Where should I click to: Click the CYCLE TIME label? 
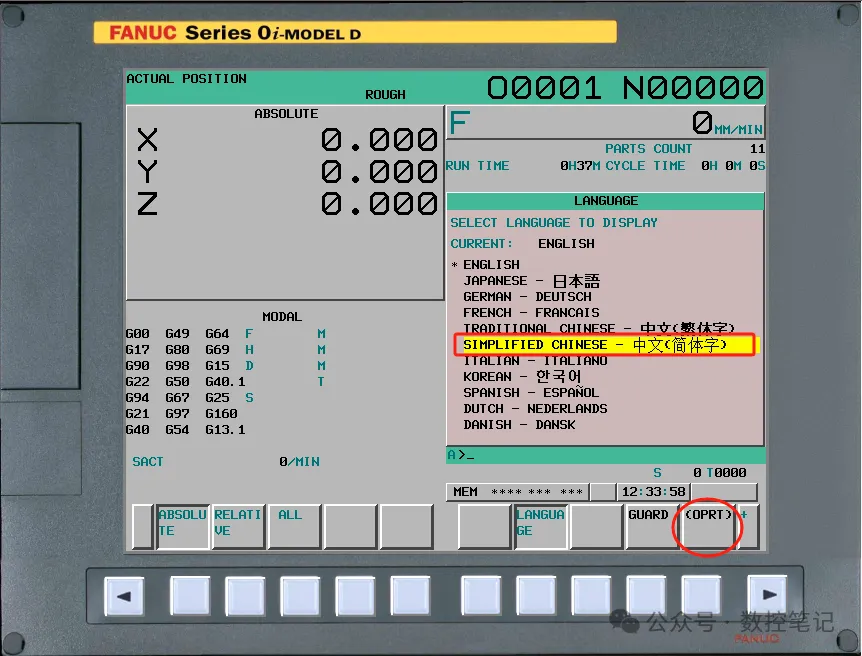pyautogui.click(x=645, y=166)
